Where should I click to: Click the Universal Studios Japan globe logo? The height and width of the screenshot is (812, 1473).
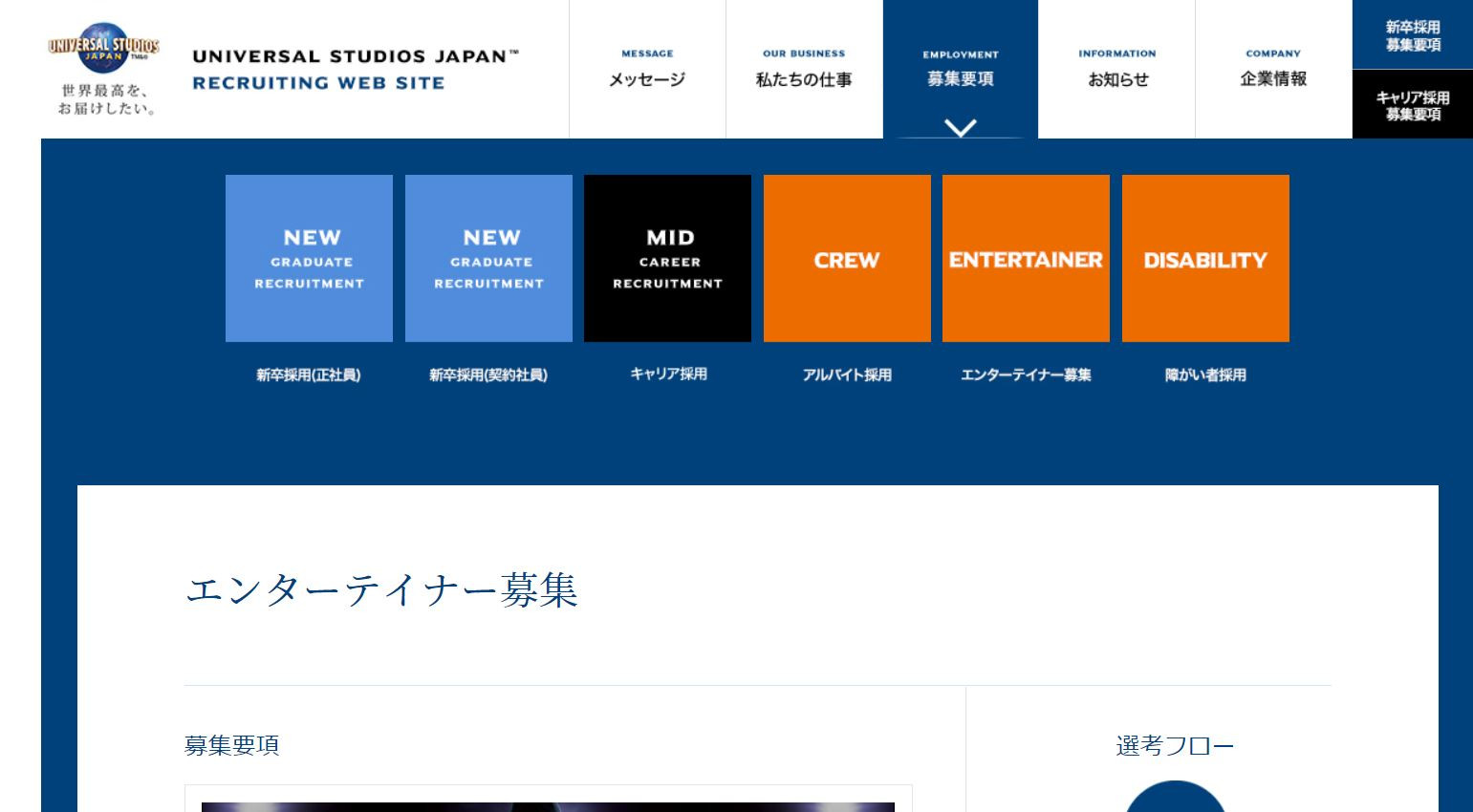103,49
